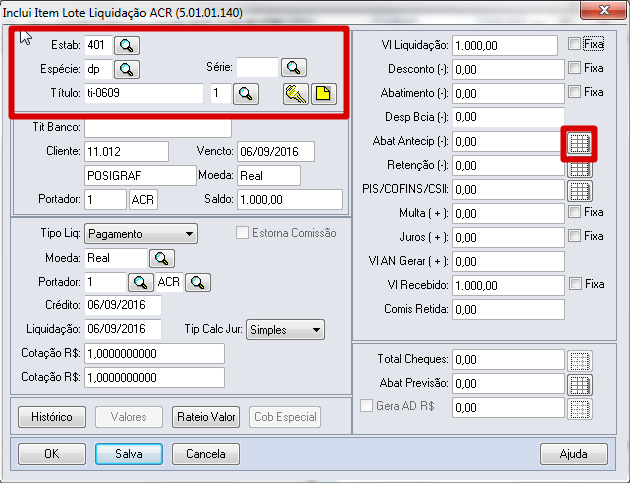Focus the Abat Antecip (-) value field
Viewport: 630px width, 483px height.
pyautogui.click(x=507, y=141)
